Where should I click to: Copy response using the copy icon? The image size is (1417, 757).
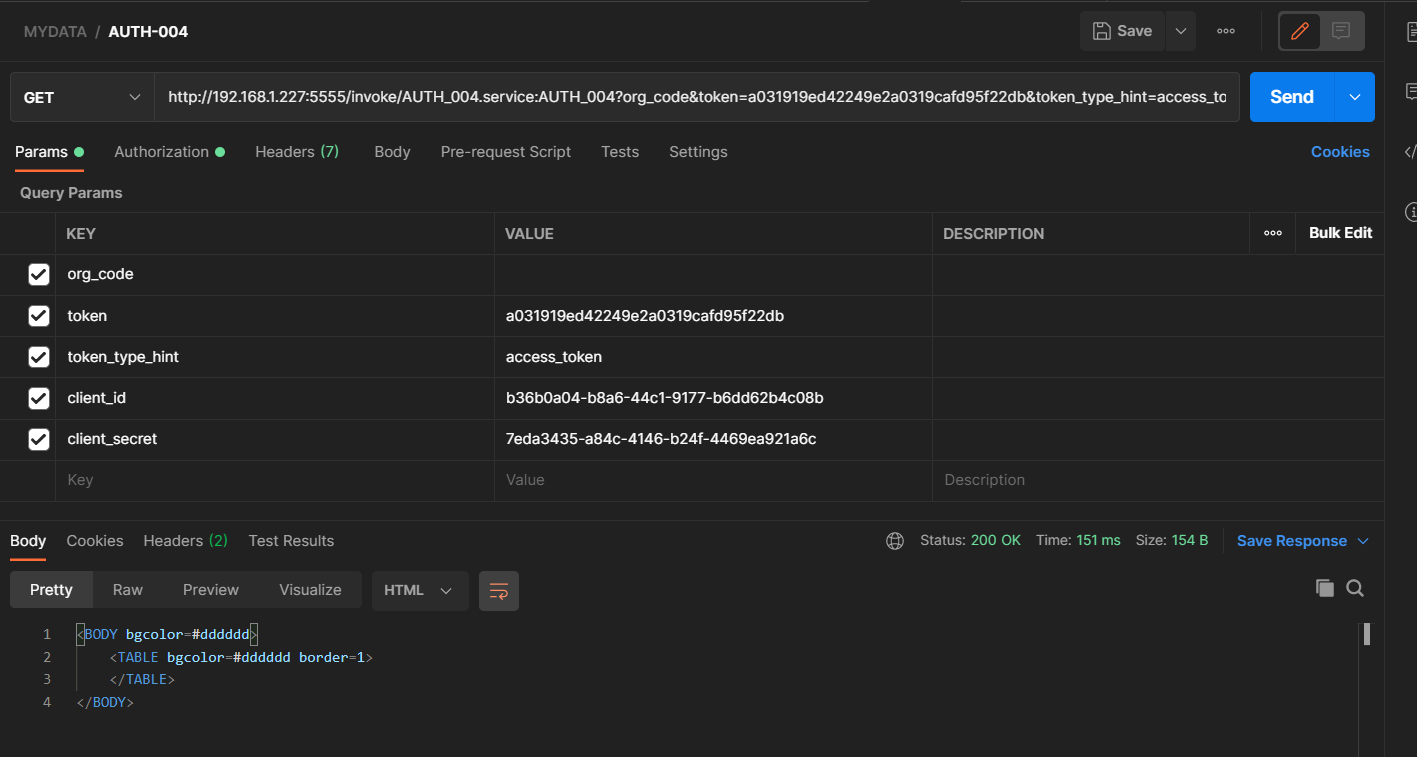pos(1324,588)
